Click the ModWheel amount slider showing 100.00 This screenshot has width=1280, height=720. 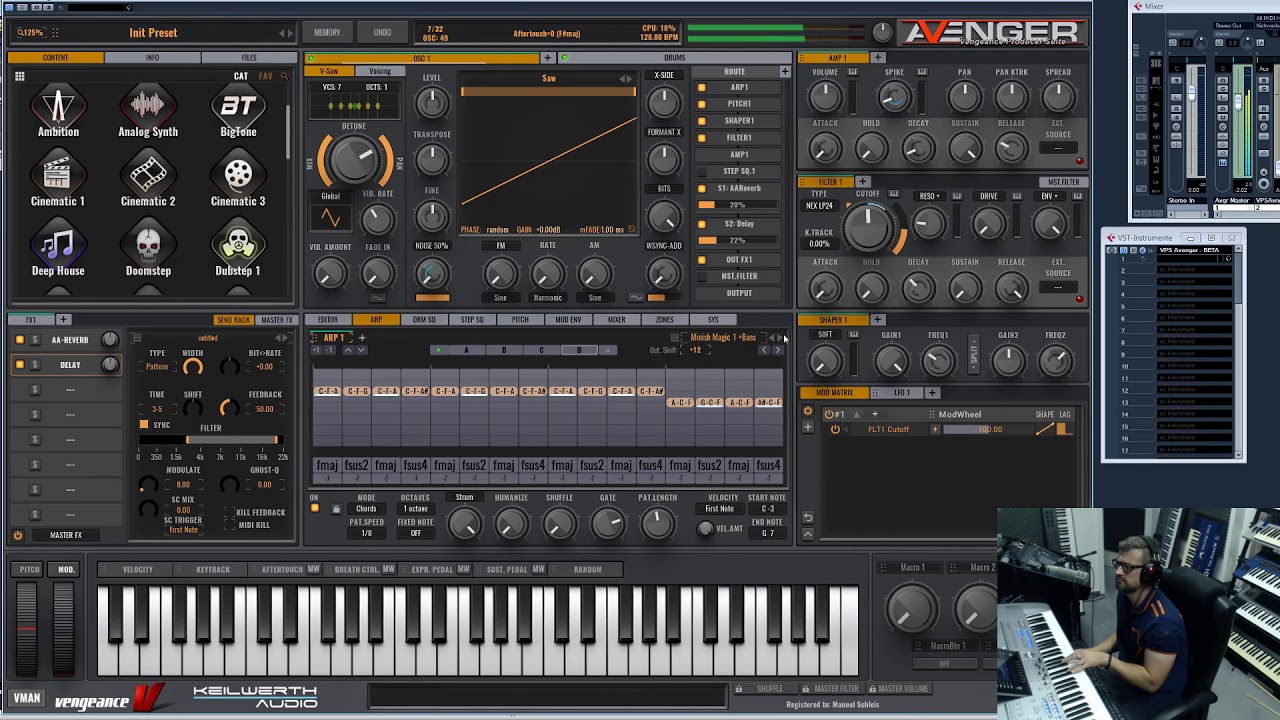pyautogui.click(x=986, y=430)
